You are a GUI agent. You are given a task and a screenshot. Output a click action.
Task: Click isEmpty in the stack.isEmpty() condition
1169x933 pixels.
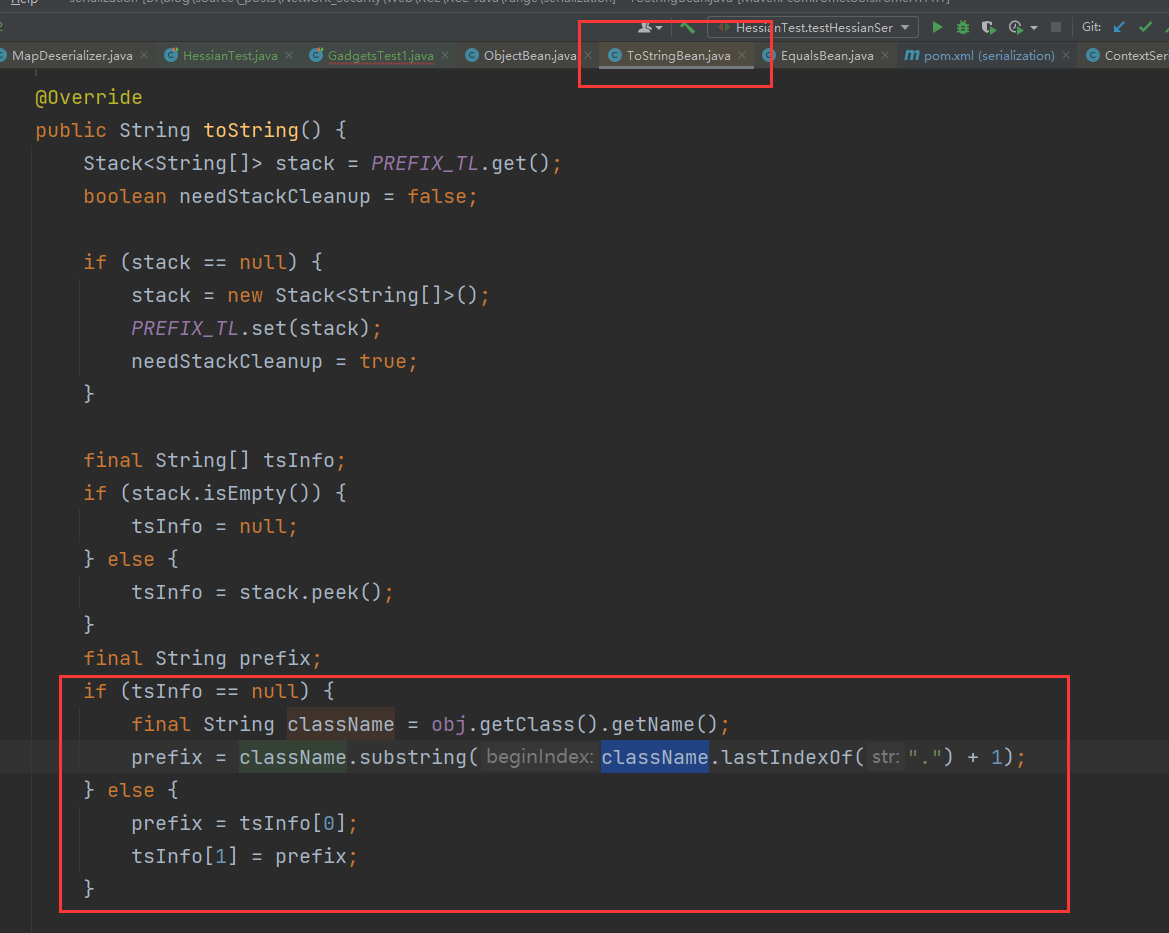[245, 493]
